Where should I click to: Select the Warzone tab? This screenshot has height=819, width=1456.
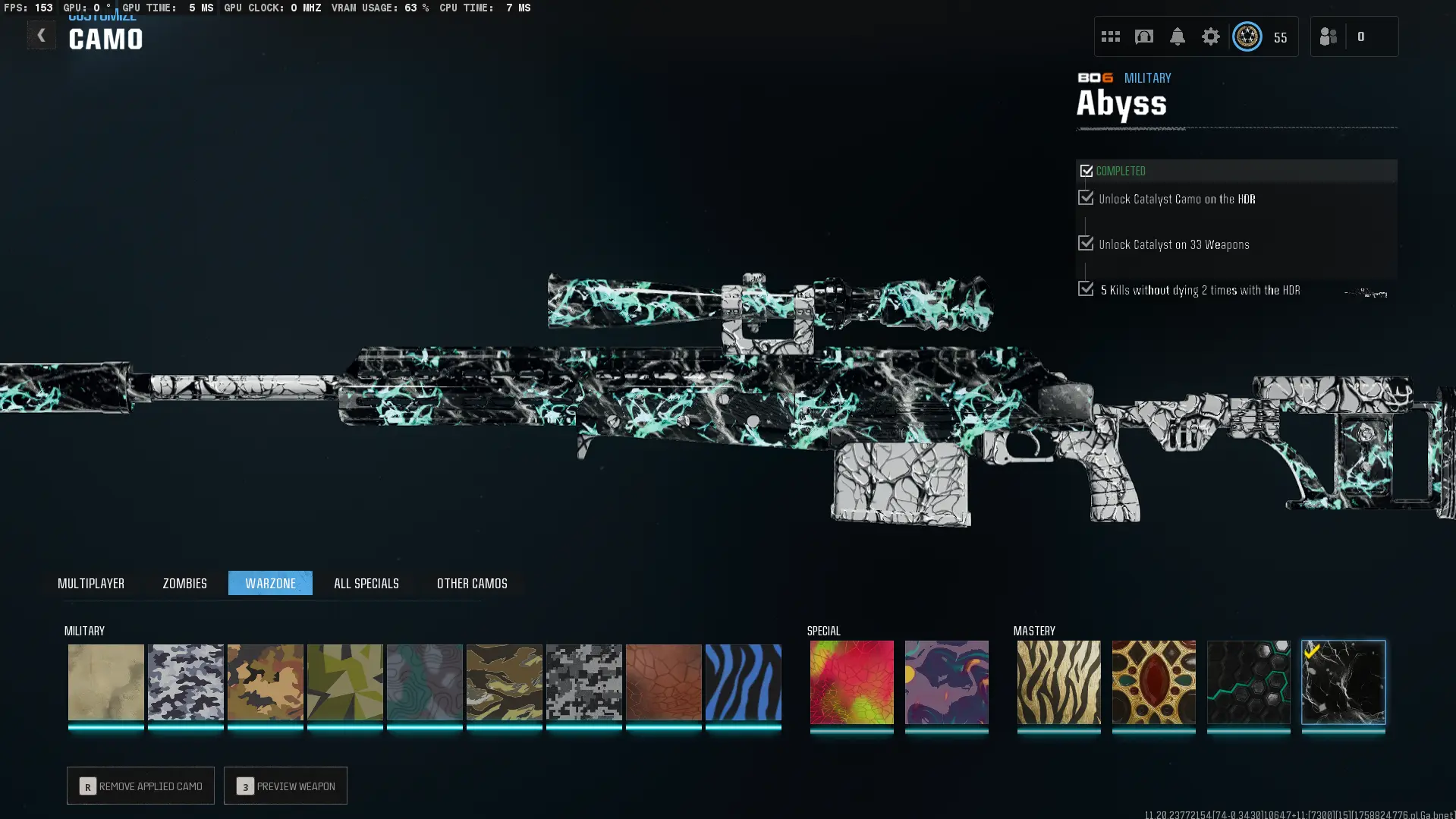270,583
